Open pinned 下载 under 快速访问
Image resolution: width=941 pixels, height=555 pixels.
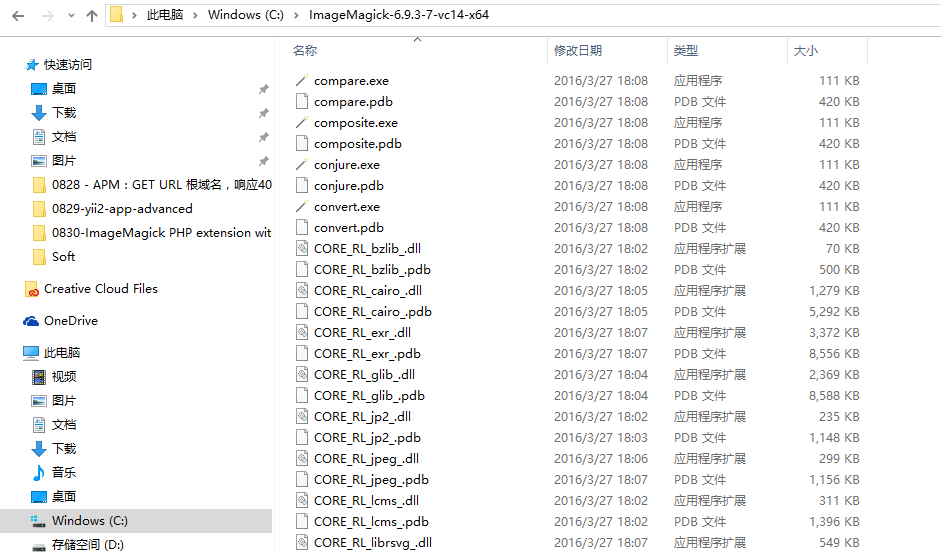click(64, 113)
